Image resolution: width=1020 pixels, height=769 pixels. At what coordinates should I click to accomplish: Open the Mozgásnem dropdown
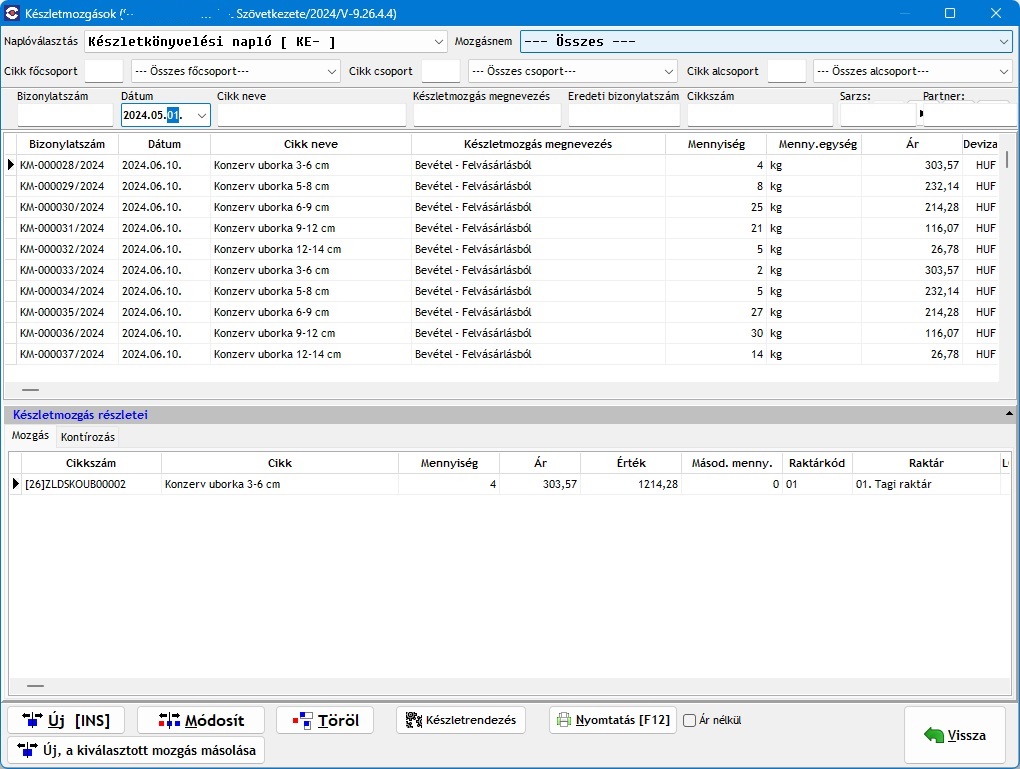click(1003, 42)
